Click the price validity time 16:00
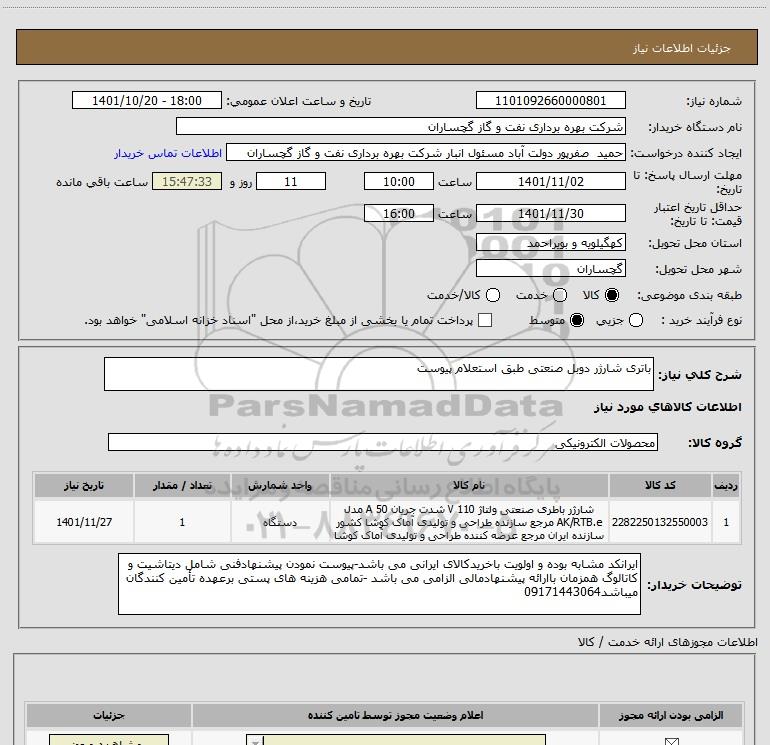This screenshot has height=745, width=770. coord(399,213)
